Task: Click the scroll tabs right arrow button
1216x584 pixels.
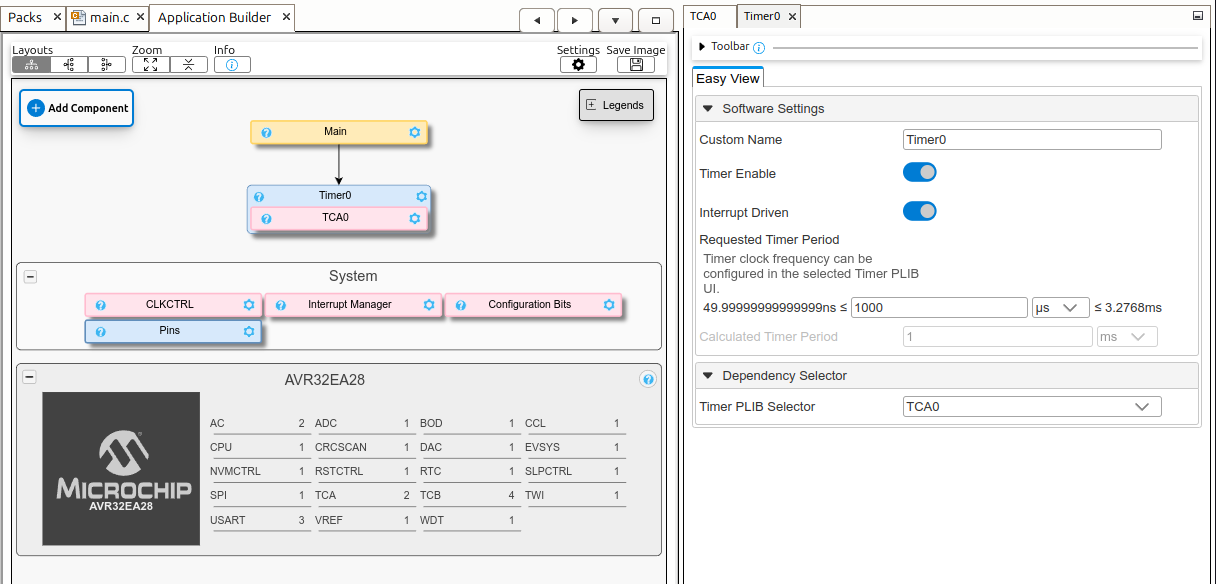Action: 575,20
